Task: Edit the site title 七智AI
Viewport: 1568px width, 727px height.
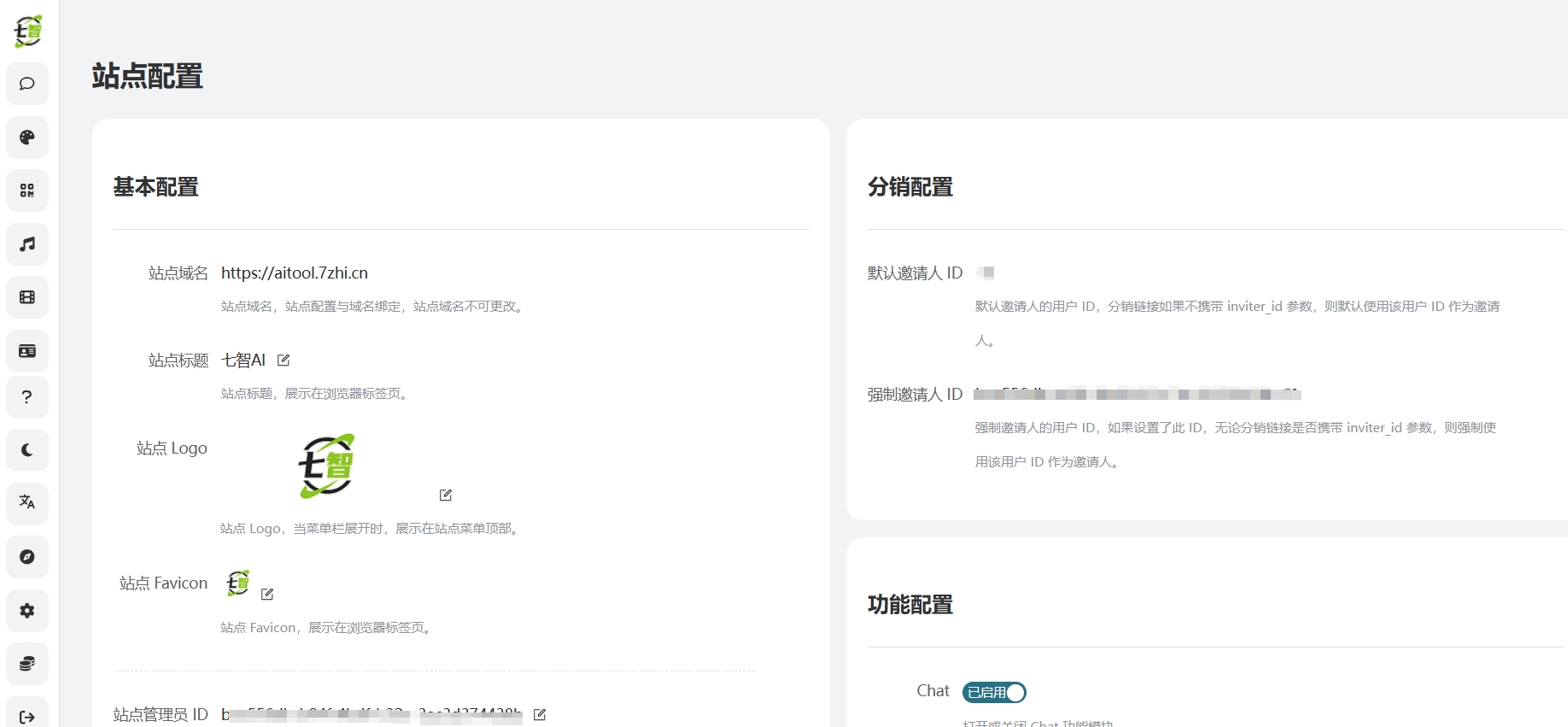Action: pos(284,361)
